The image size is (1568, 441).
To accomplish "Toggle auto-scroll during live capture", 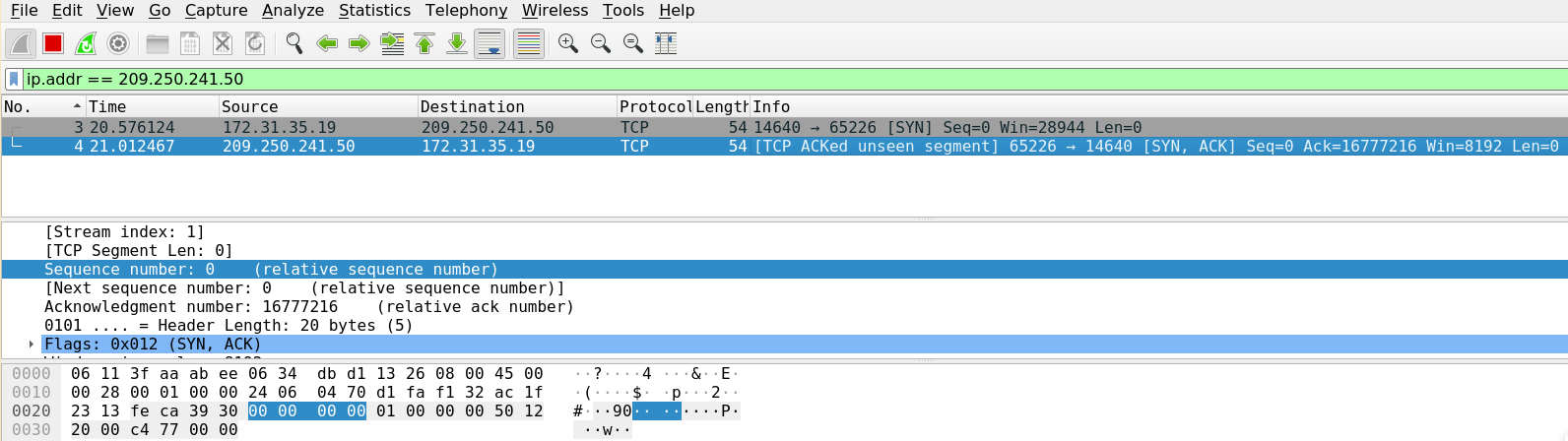I will (490, 43).
